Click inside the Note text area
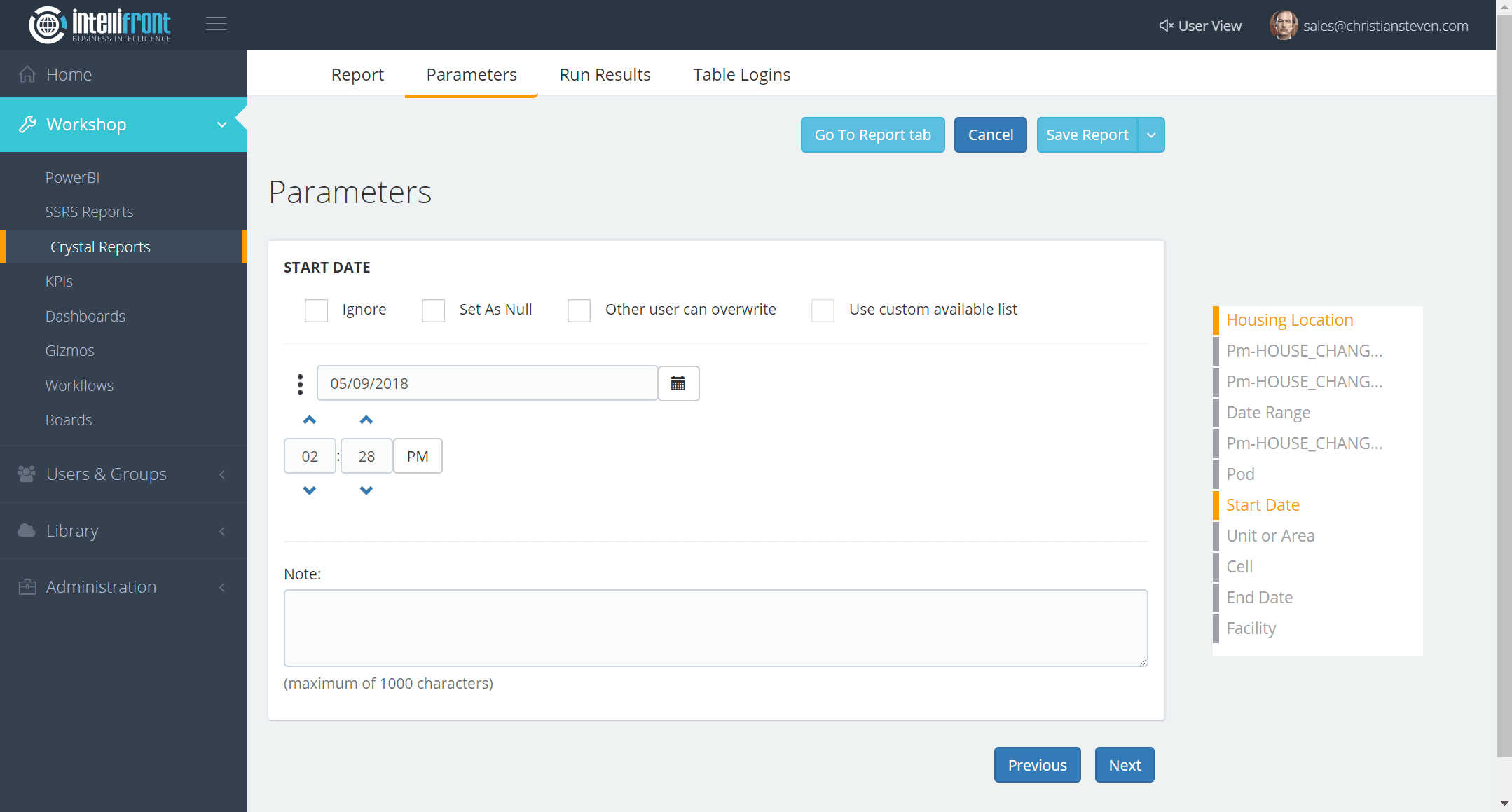 [x=716, y=628]
